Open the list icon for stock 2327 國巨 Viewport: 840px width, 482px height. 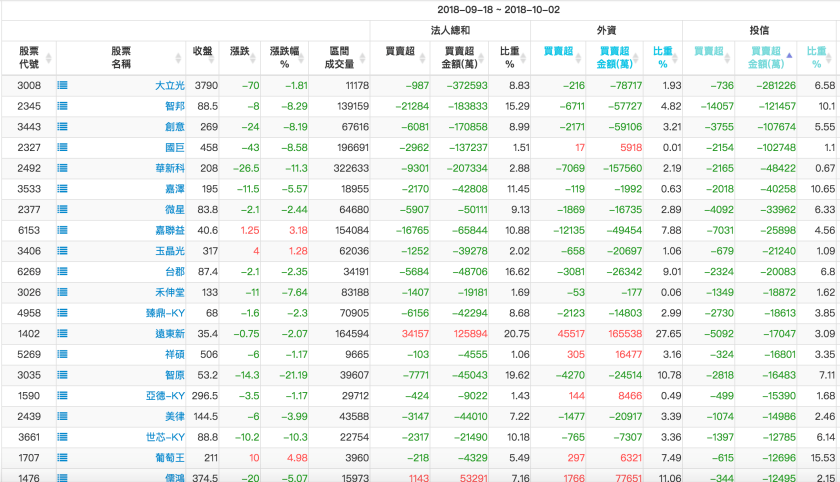pos(62,147)
